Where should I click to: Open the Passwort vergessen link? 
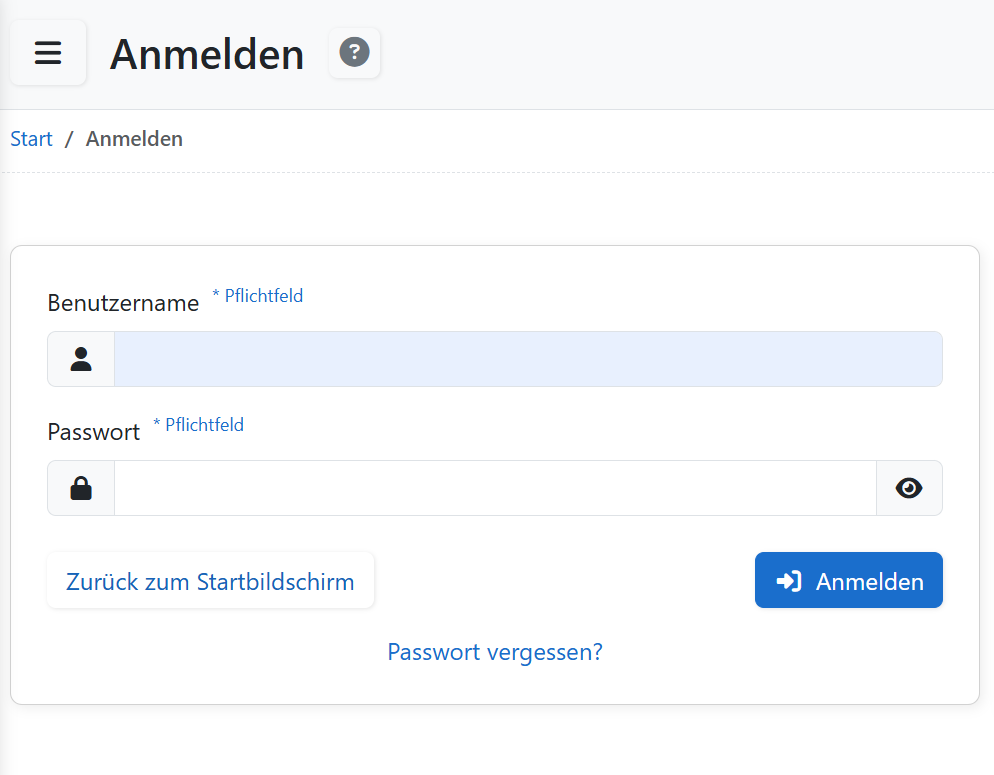(x=494, y=652)
